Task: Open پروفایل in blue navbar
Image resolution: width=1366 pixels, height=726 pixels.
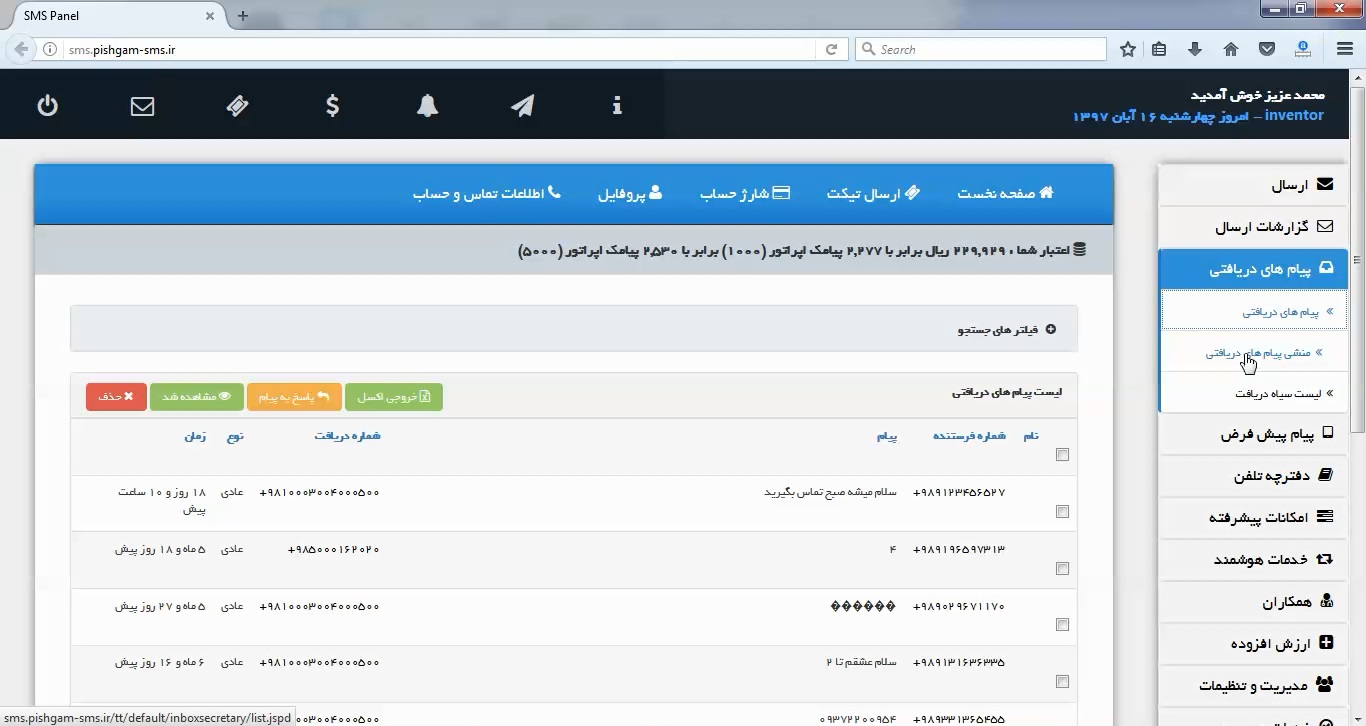Action: point(630,193)
